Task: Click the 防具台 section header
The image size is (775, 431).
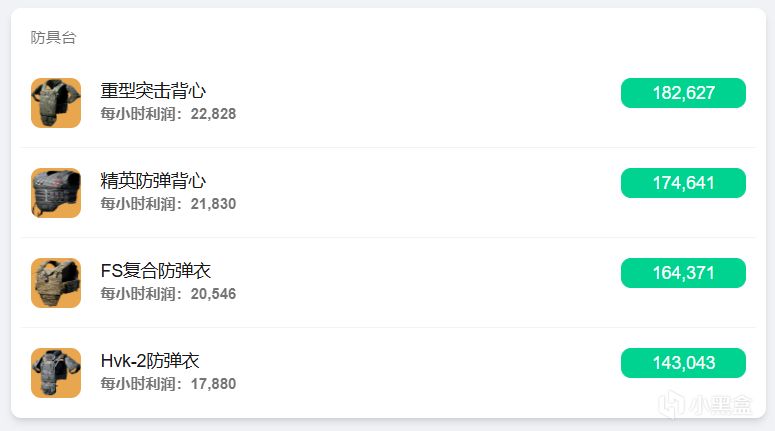Action: click(x=53, y=38)
